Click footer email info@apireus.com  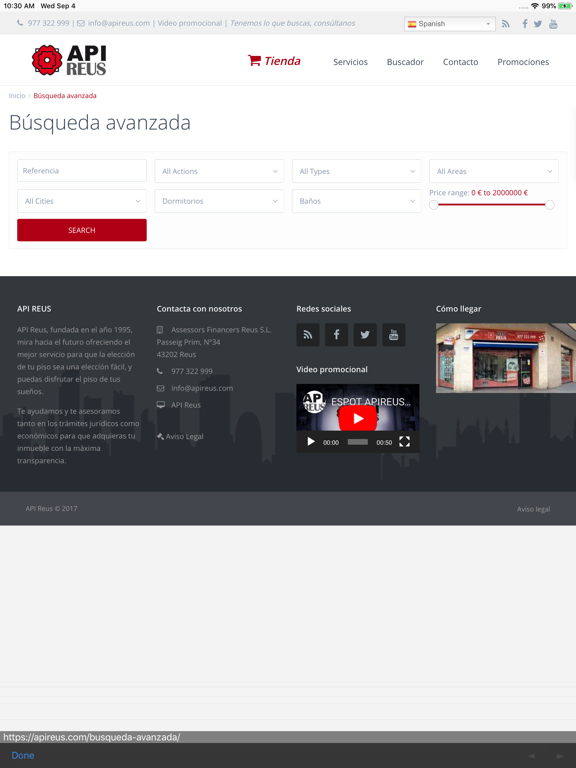click(x=202, y=388)
